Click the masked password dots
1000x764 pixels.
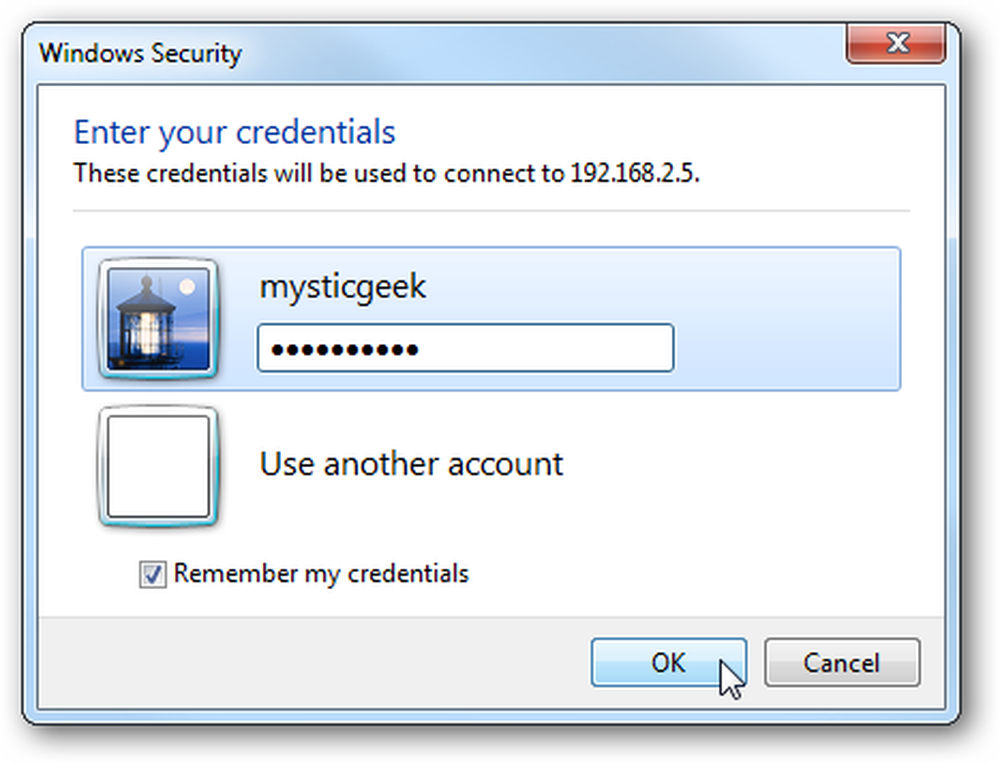(344, 349)
